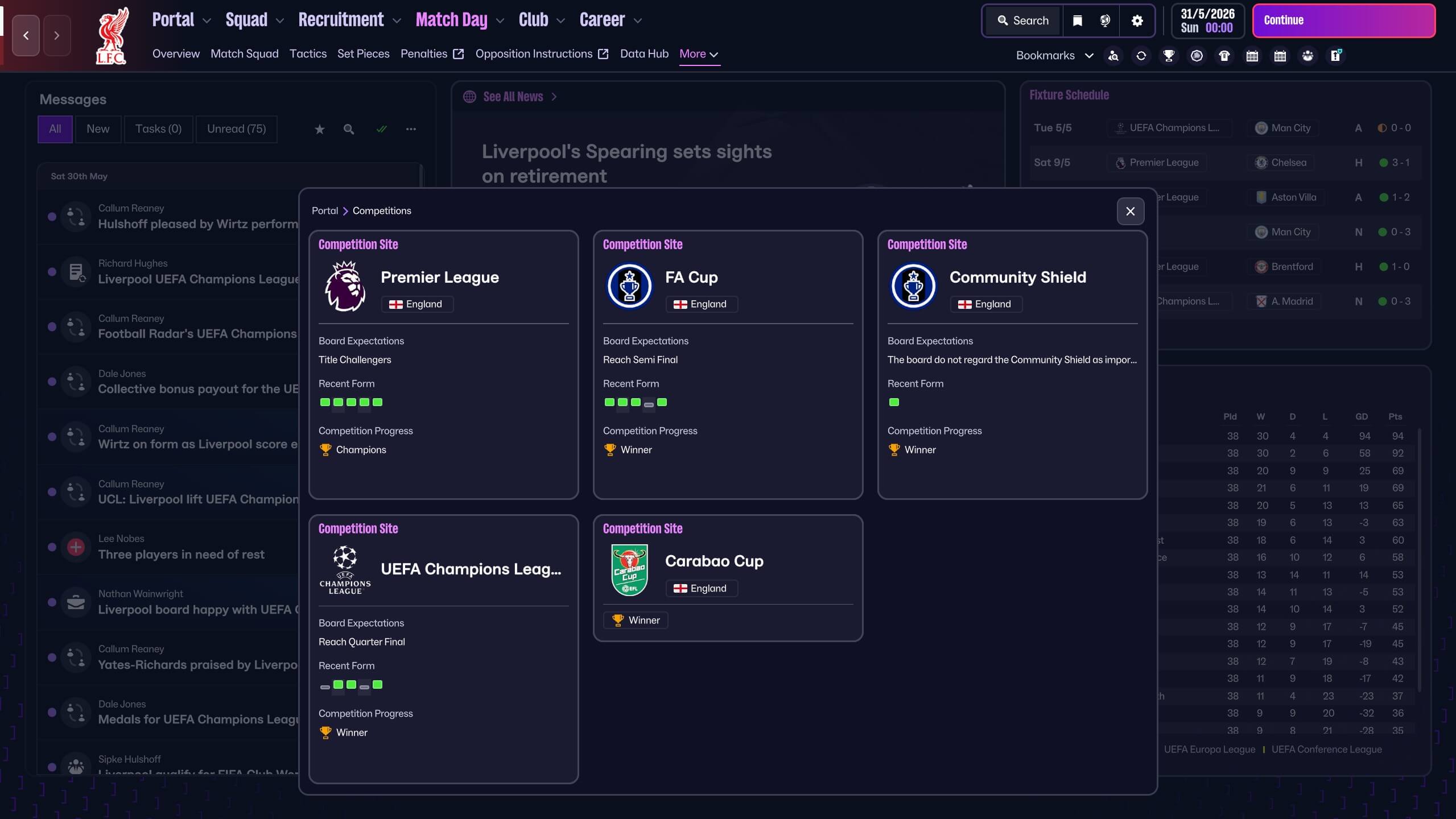The image size is (1456, 819).
Task: Open the player search bookmark icon
Action: click(x=1113, y=56)
